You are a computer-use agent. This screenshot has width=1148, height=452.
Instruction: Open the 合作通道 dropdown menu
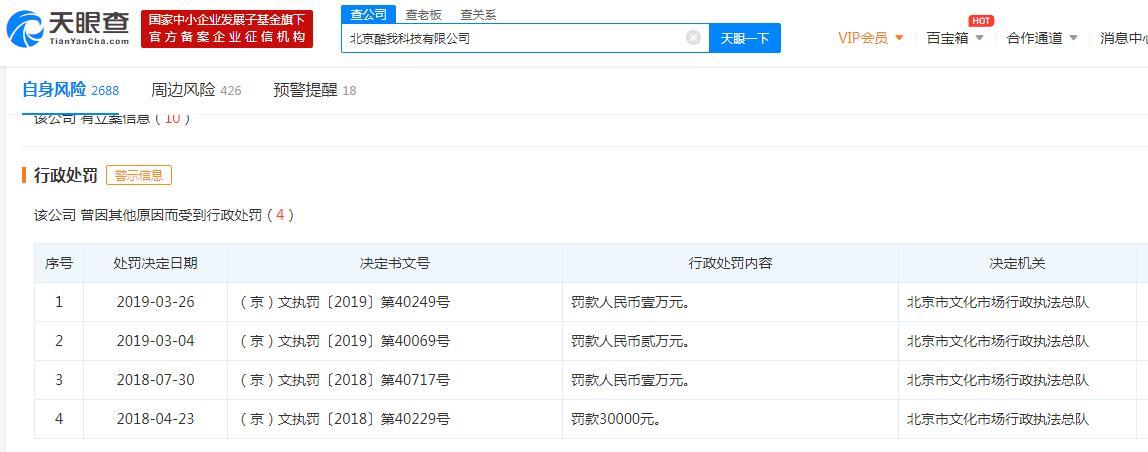pyautogui.click(x=1042, y=38)
